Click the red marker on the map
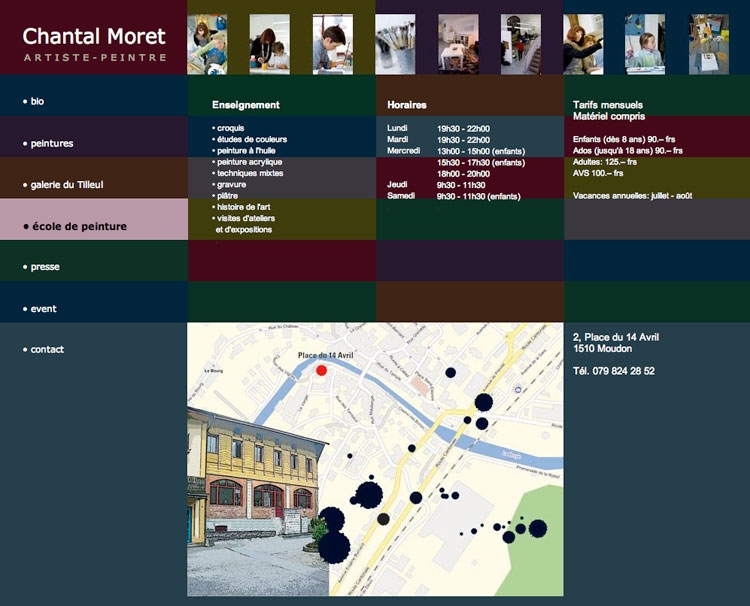This screenshot has width=750, height=606. [321, 370]
